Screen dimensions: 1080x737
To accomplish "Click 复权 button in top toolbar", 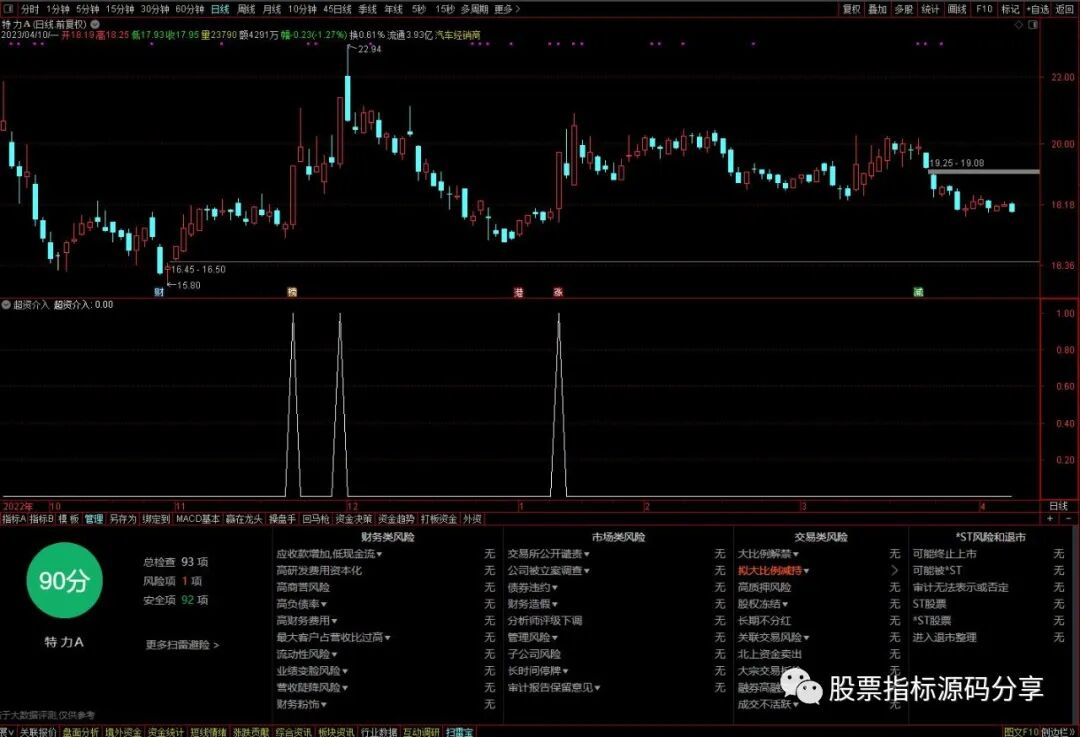I will (851, 9).
